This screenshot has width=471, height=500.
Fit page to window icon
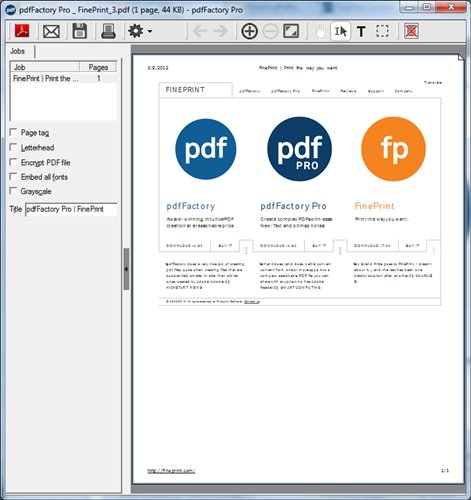pos(291,31)
